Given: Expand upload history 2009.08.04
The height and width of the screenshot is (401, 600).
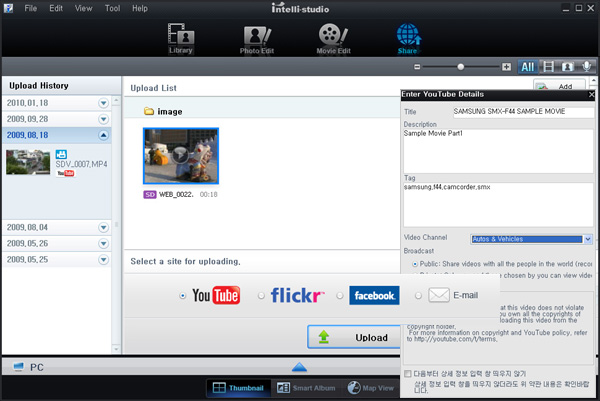Looking at the screenshot, I should click(x=103, y=227).
